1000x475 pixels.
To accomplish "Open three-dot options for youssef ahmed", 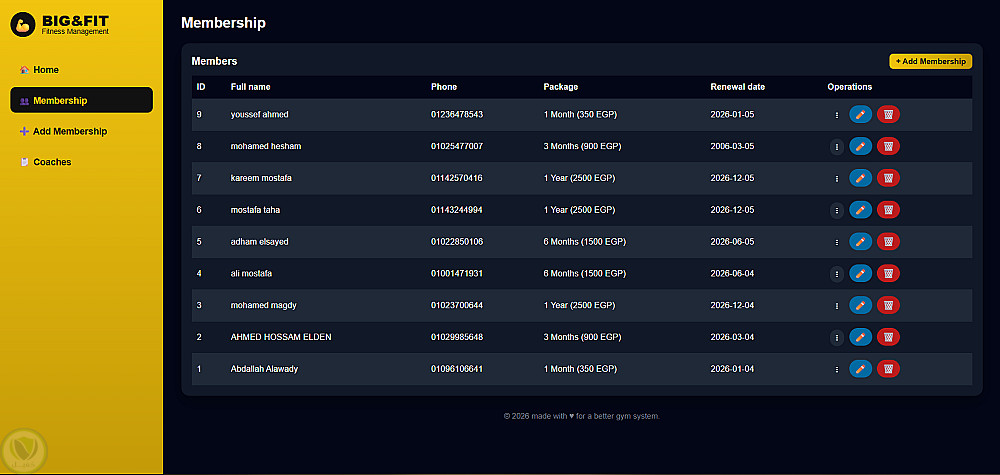I will pyautogui.click(x=837, y=115).
